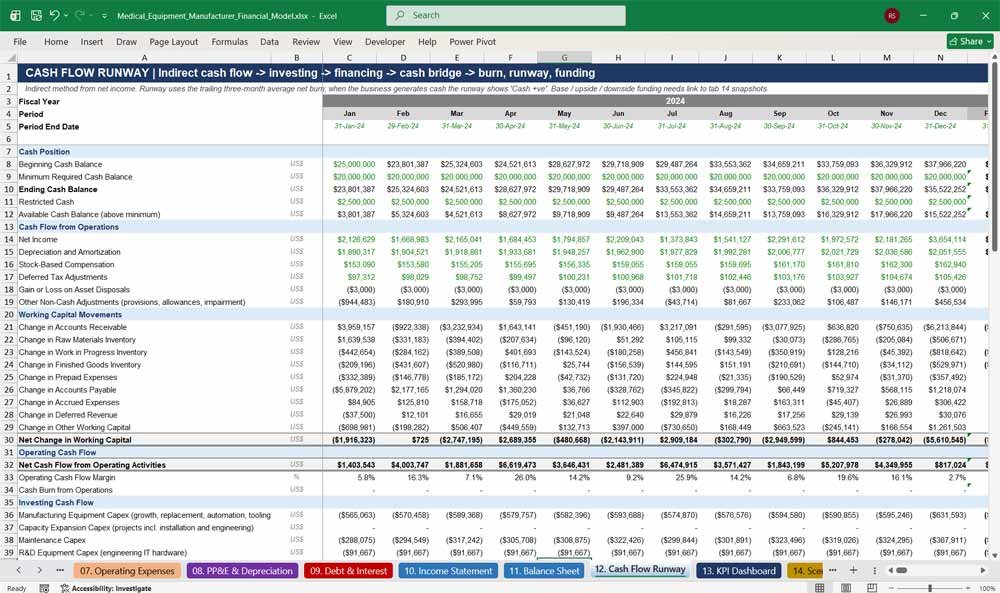Add a new sheet with plus icon
The image size is (1000, 593).
853,570
